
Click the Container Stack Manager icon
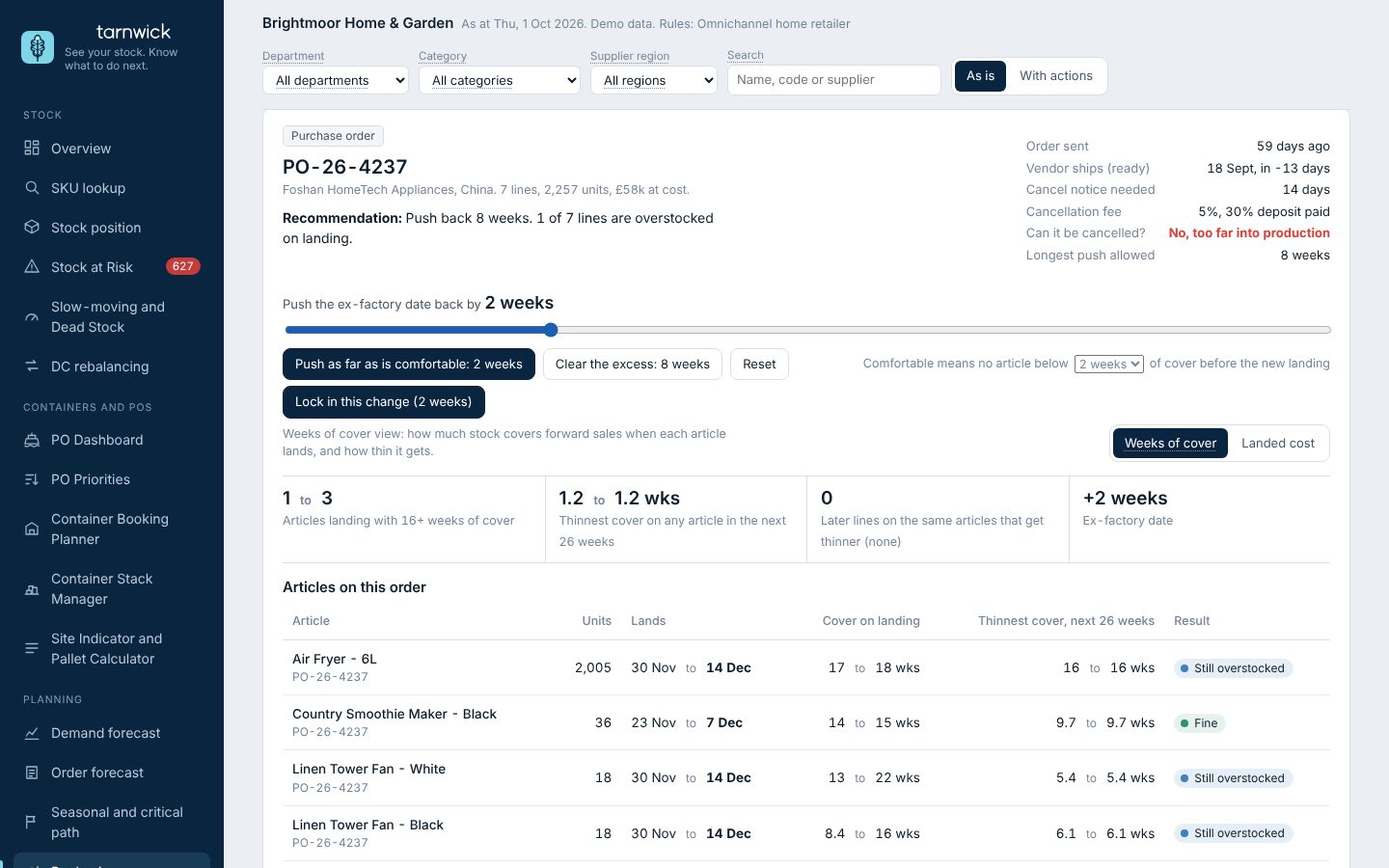click(x=32, y=588)
